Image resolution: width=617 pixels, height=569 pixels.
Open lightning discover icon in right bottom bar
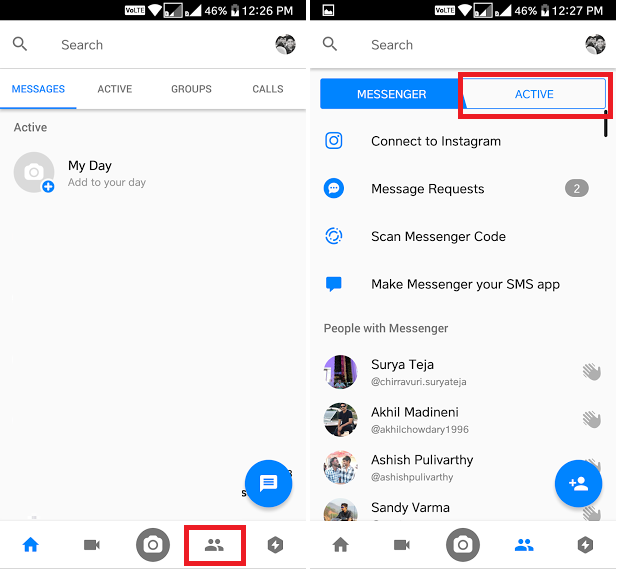(x=585, y=545)
